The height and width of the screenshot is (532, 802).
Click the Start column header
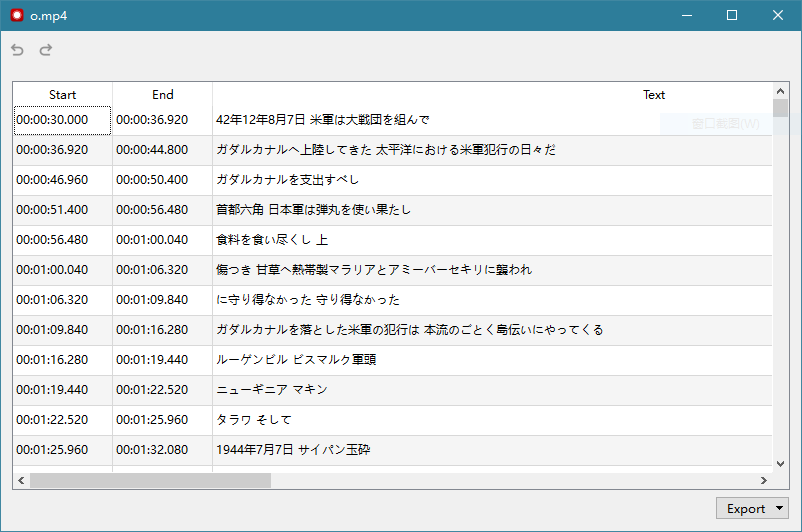[x=62, y=95]
